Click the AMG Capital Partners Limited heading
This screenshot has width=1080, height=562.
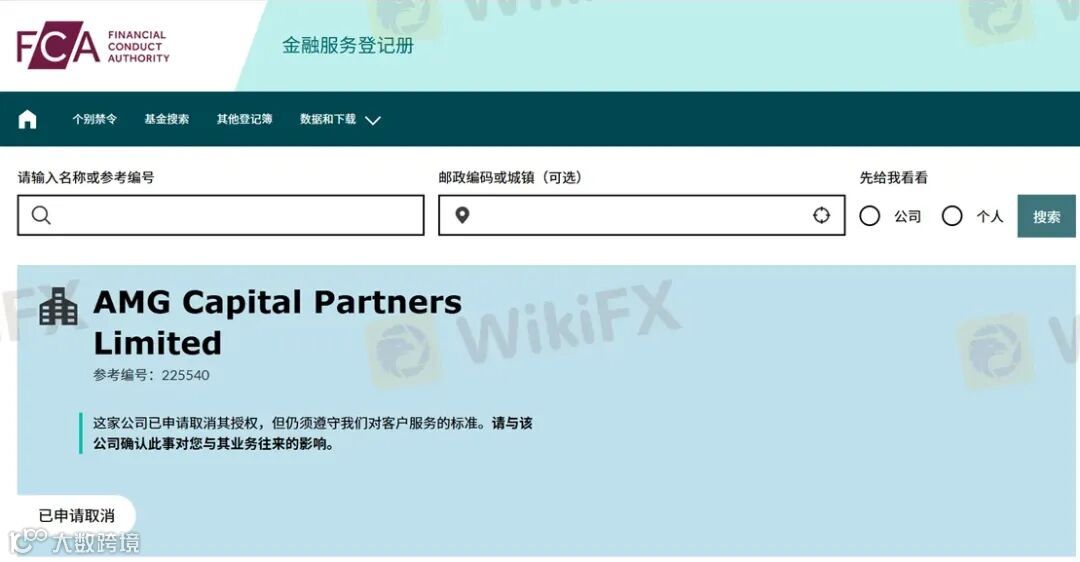(x=278, y=322)
